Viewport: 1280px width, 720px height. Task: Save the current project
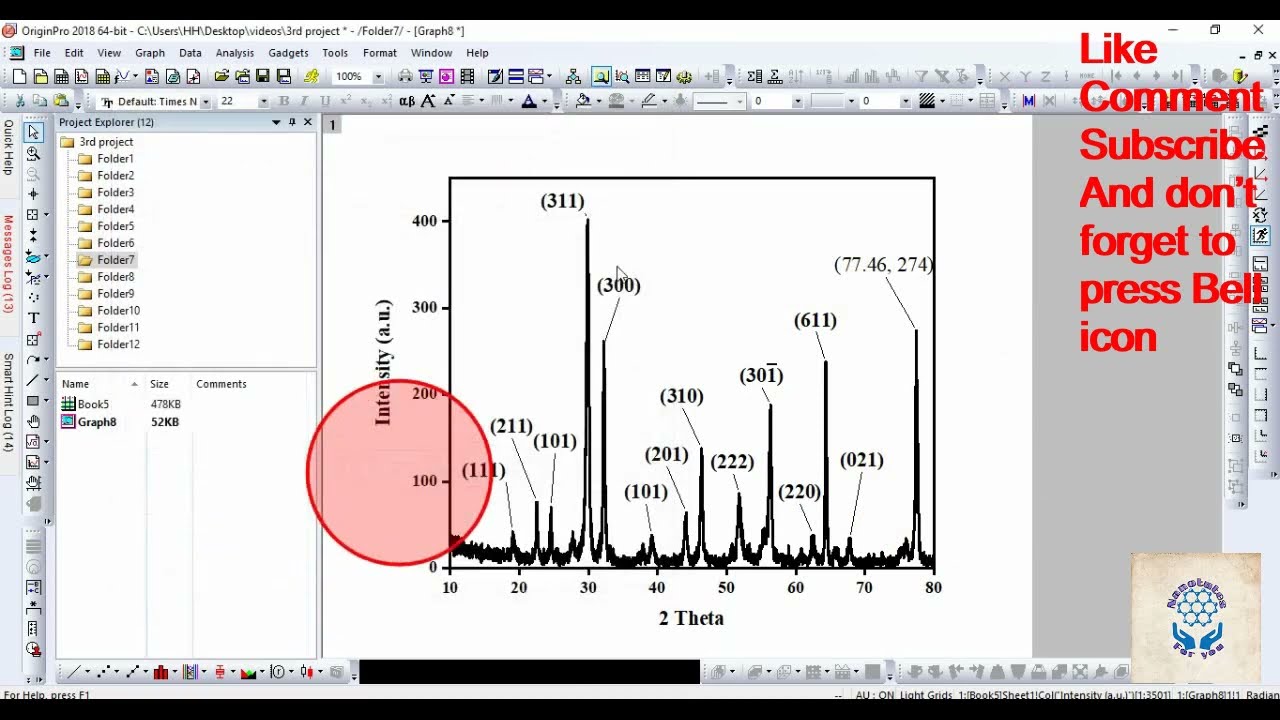tap(263, 76)
